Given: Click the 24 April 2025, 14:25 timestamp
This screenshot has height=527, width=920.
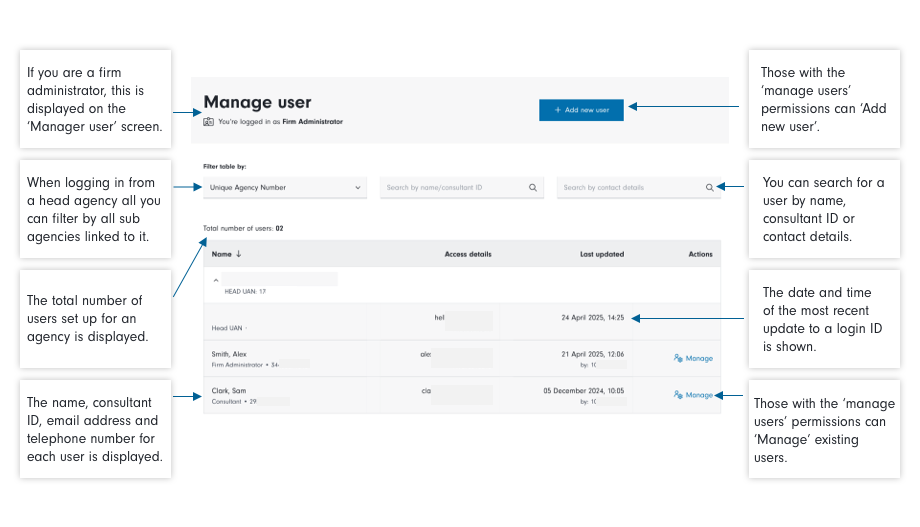Looking at the screenshot, I should click(593, 317).
